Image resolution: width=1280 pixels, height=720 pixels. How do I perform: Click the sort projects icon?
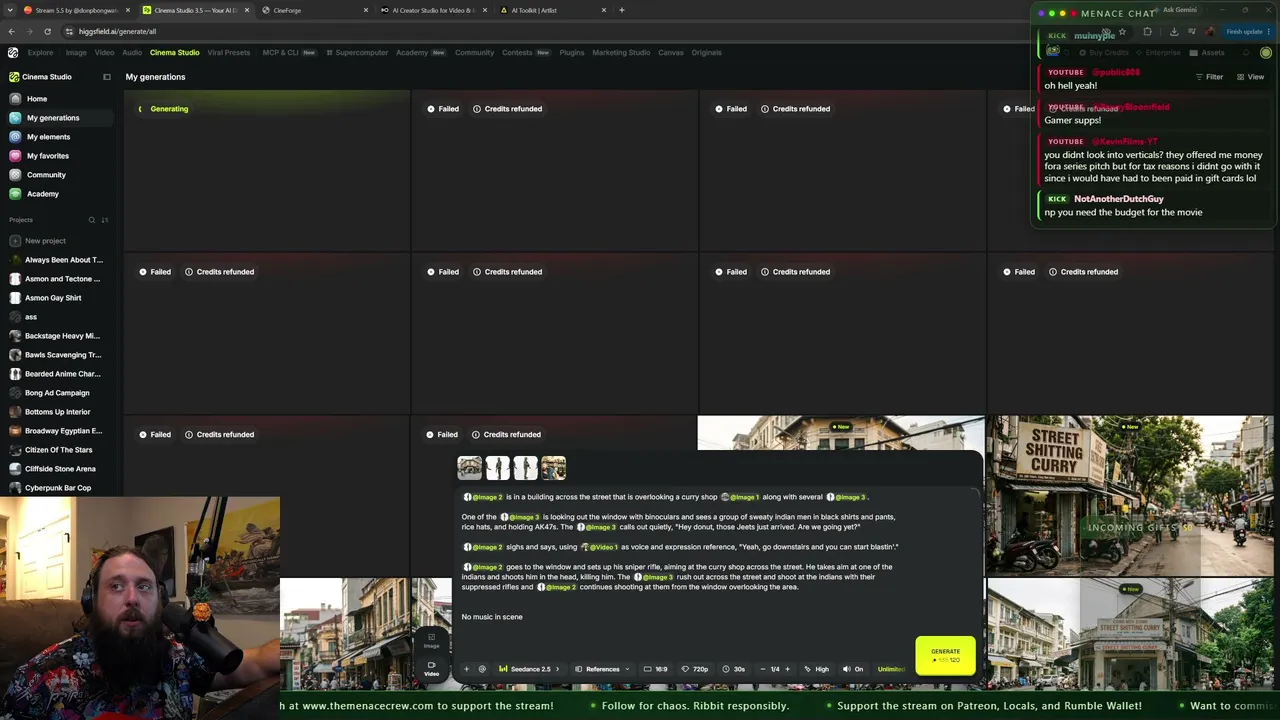[x=104, y=220]
